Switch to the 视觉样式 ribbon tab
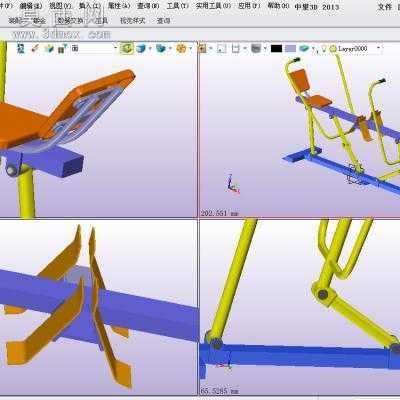 click(x=133, y=21)
